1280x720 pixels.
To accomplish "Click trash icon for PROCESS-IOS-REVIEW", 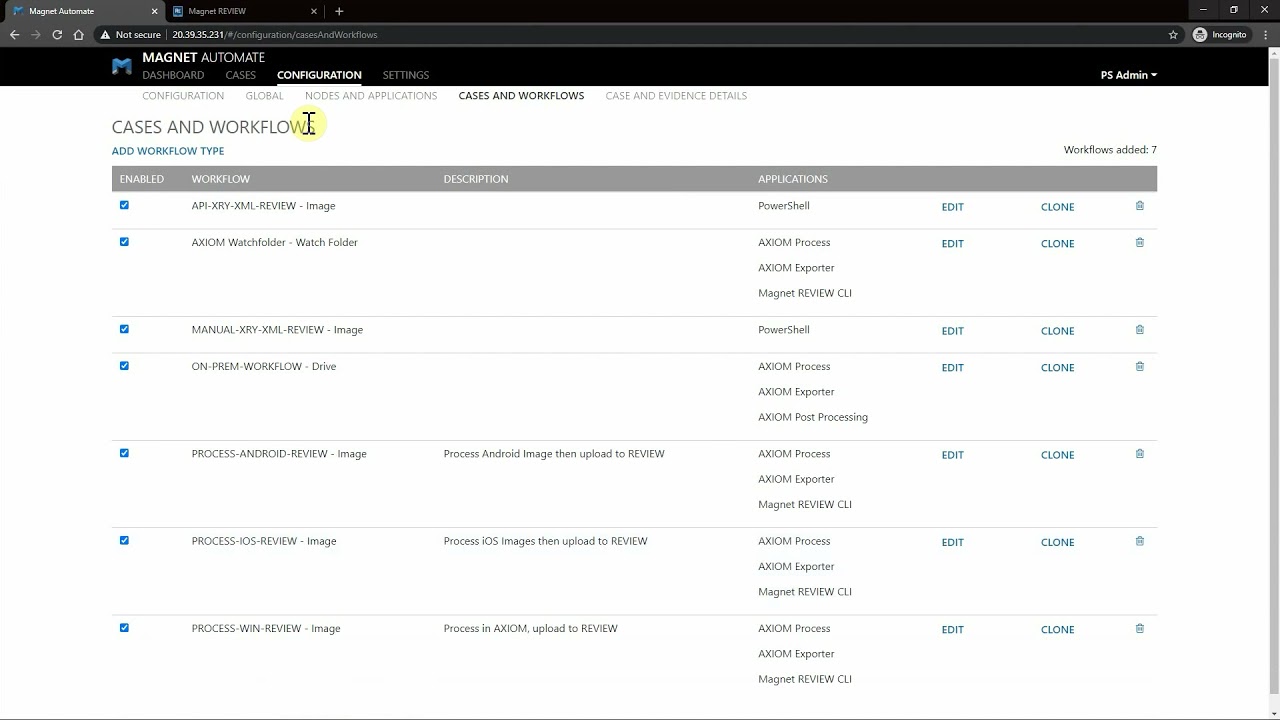I will point(1139,541).
